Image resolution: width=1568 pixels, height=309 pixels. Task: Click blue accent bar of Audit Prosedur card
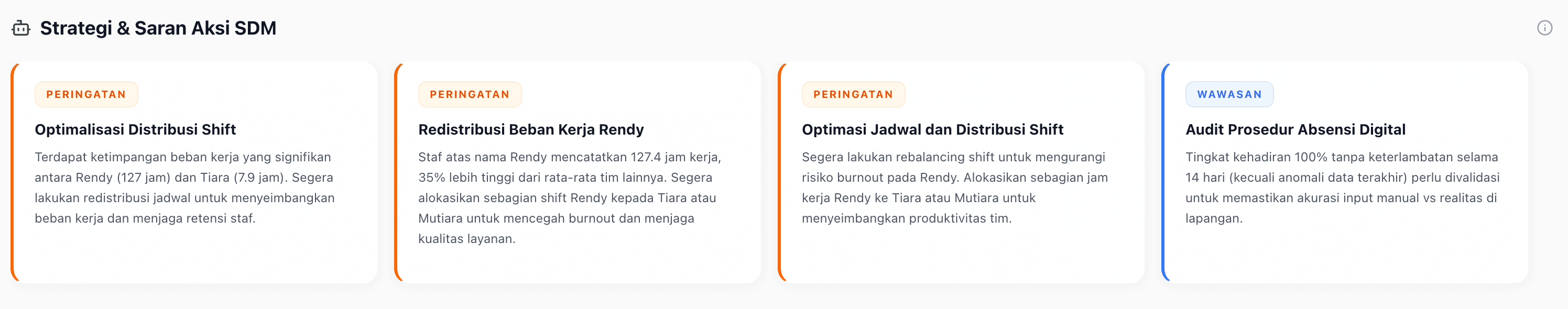point(1163,172)
